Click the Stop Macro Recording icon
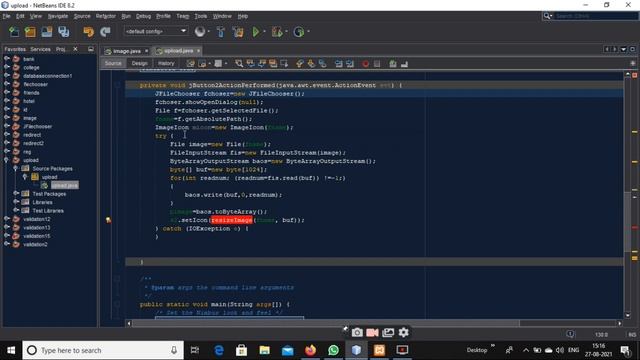Image resolution: width=640 pixels, height=360 pixels. 377,63
